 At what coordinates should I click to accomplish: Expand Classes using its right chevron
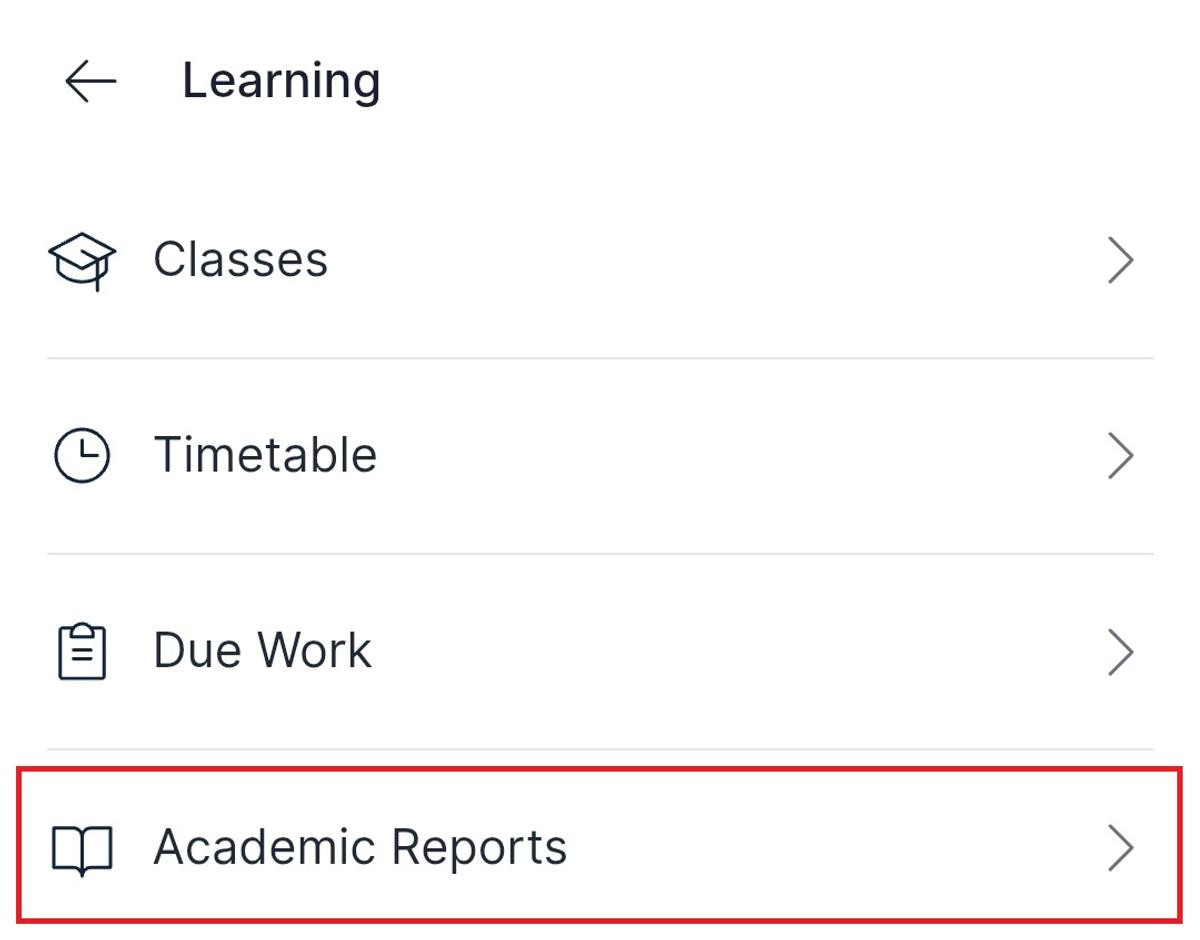point(1121,261)
